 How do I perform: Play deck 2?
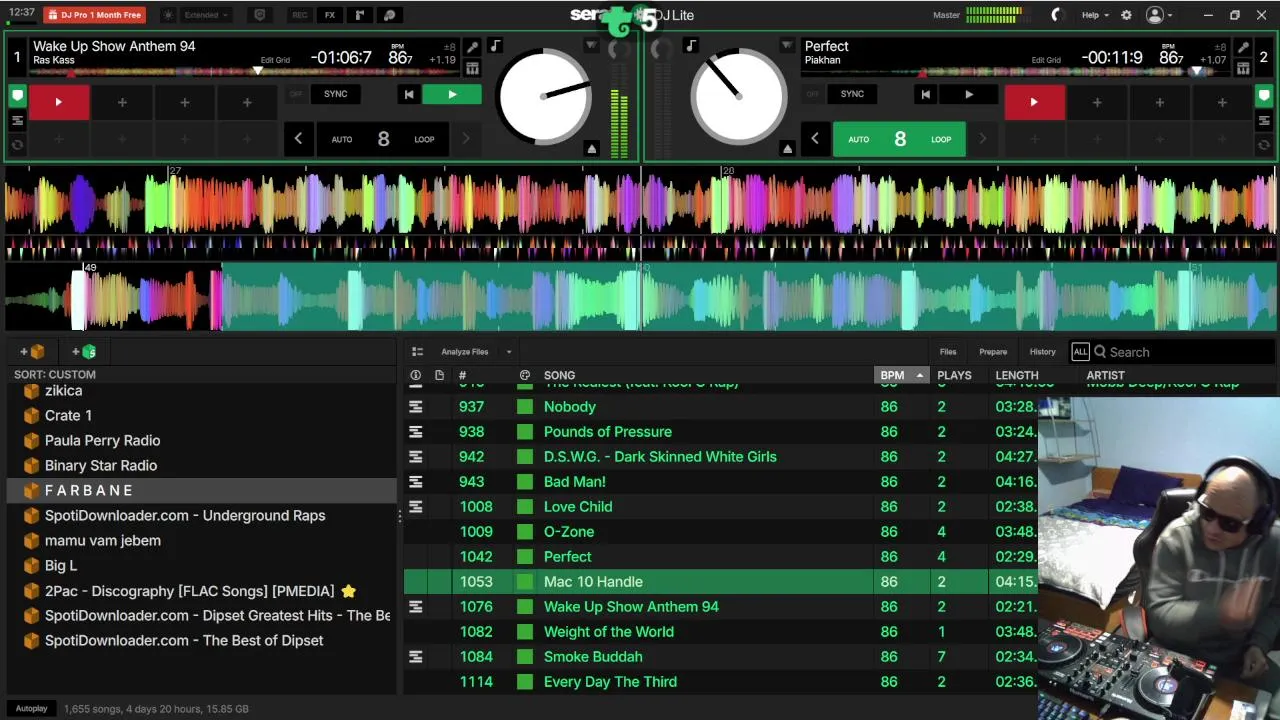968,94
